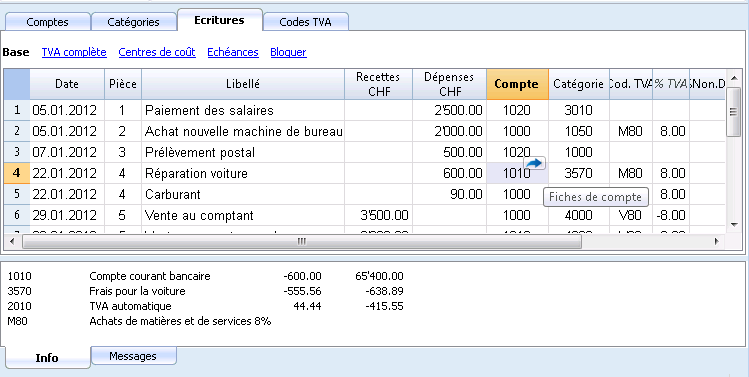Screen dimensions: 749x377
Task: Click the 2'000.00 expense cell
Action: click(449, 131)
